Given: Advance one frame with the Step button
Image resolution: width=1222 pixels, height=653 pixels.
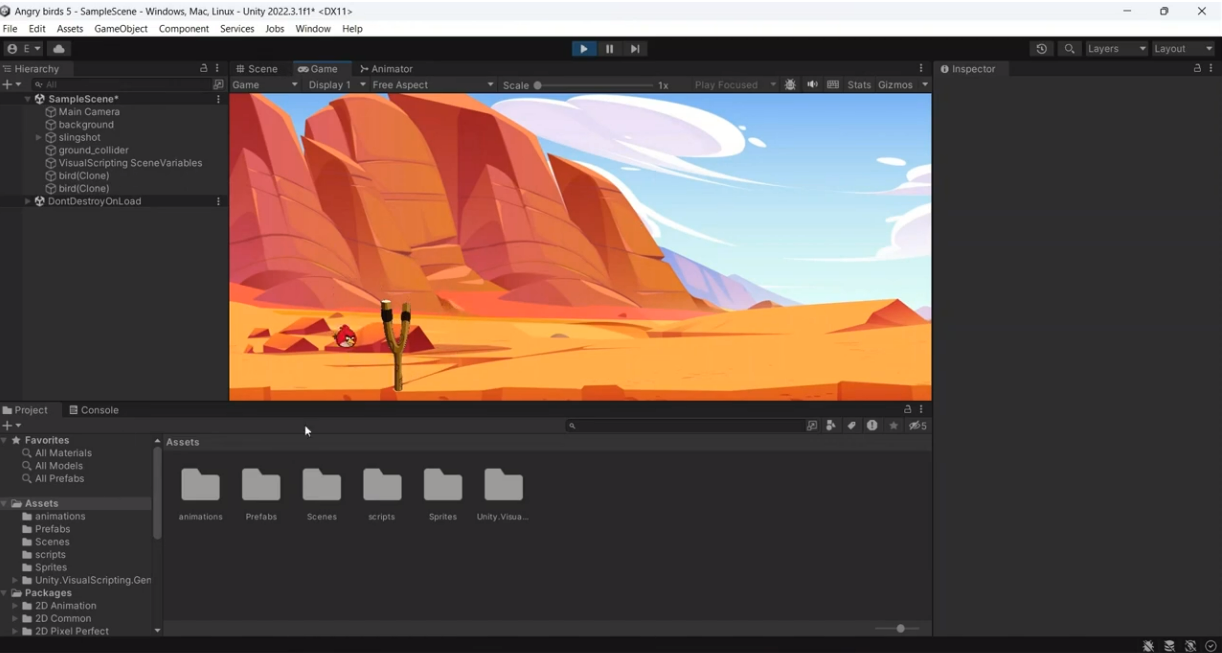Looking at the screenshot, I should click(x=635, y=49).
